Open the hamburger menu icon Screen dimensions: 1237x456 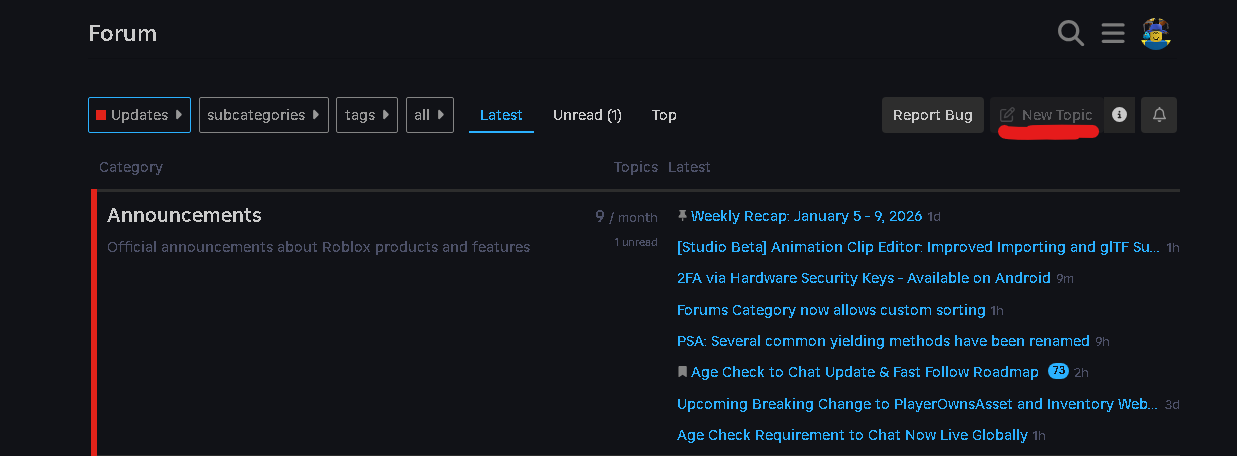click(x=1113, y=34)
